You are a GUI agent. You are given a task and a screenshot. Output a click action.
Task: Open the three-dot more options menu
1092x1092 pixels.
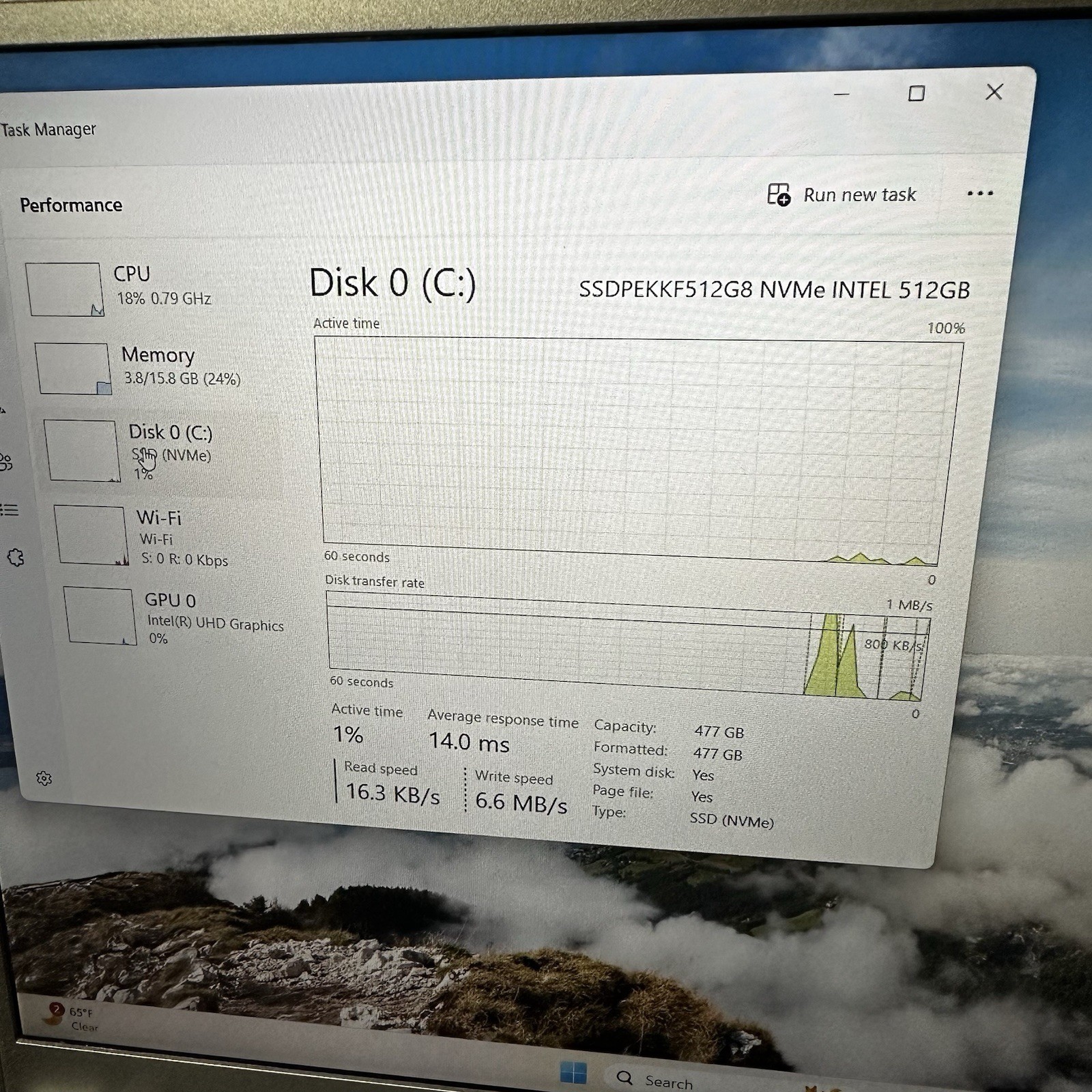click(980, 194)
